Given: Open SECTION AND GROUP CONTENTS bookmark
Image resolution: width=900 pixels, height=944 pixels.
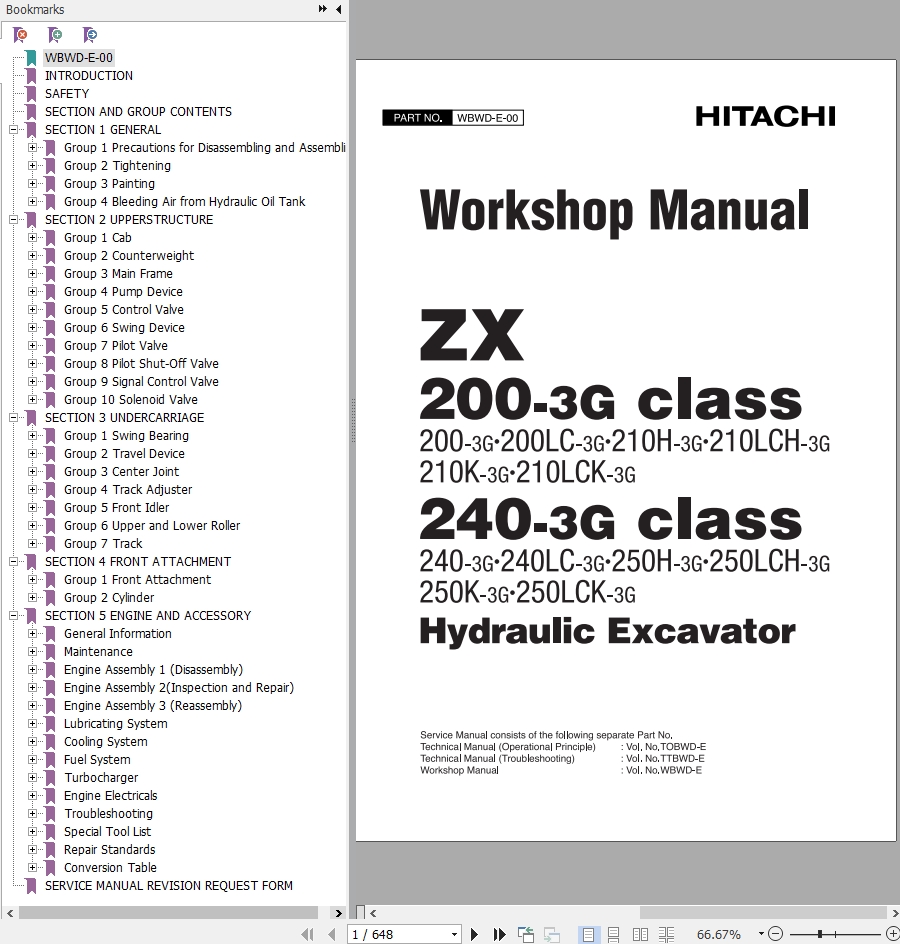Looking at the screenshot, I should tap(138, 112).
